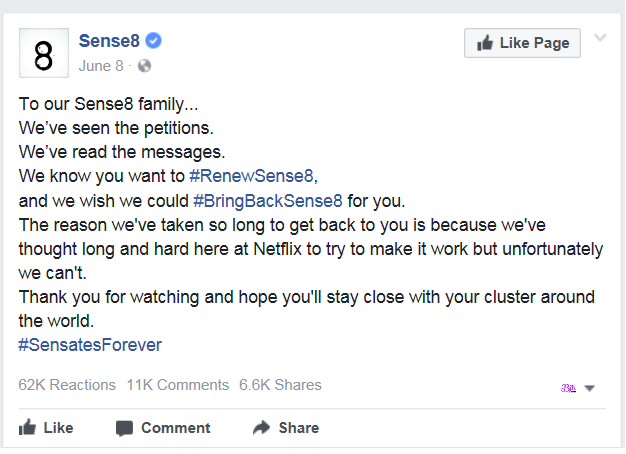Screen dimensions: 626x454
Task: Click the small purple profile icon
Action: [x=568, y=388]
